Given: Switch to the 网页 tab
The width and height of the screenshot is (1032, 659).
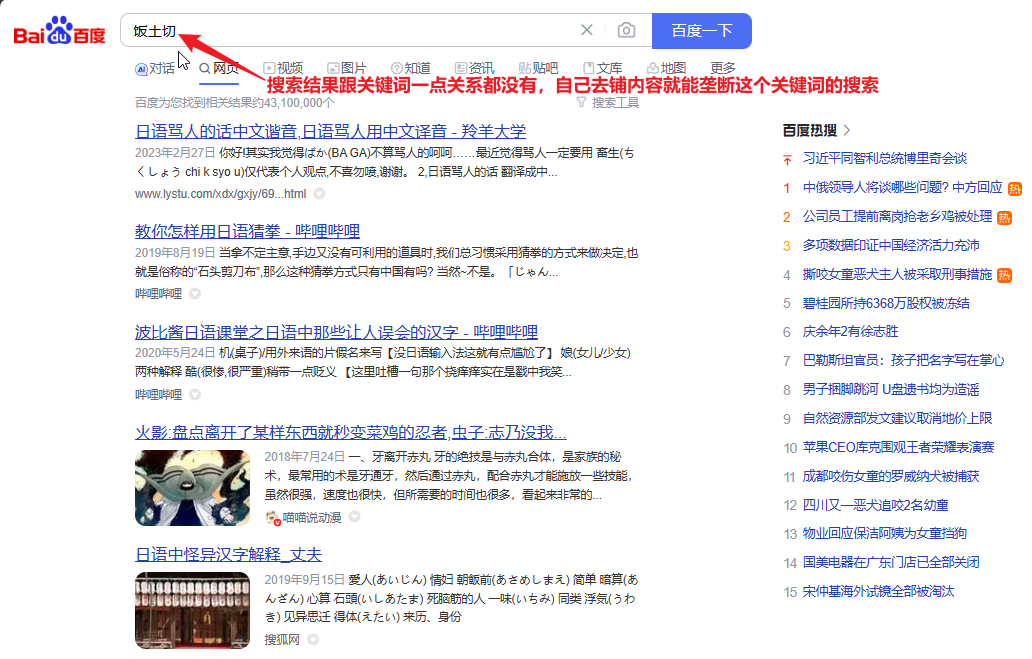Looking at the screenshot, I should pos(211,68).
